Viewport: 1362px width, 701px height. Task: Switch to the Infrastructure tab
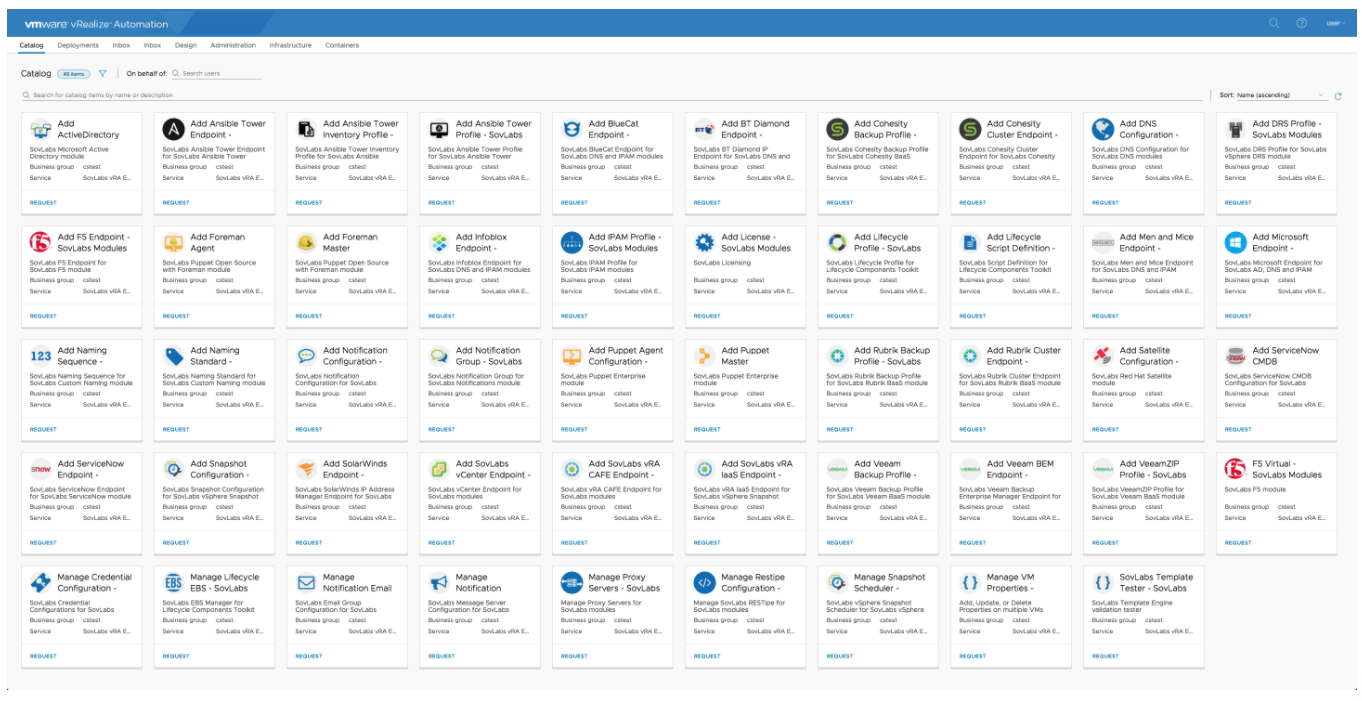[x=290, y=45]
